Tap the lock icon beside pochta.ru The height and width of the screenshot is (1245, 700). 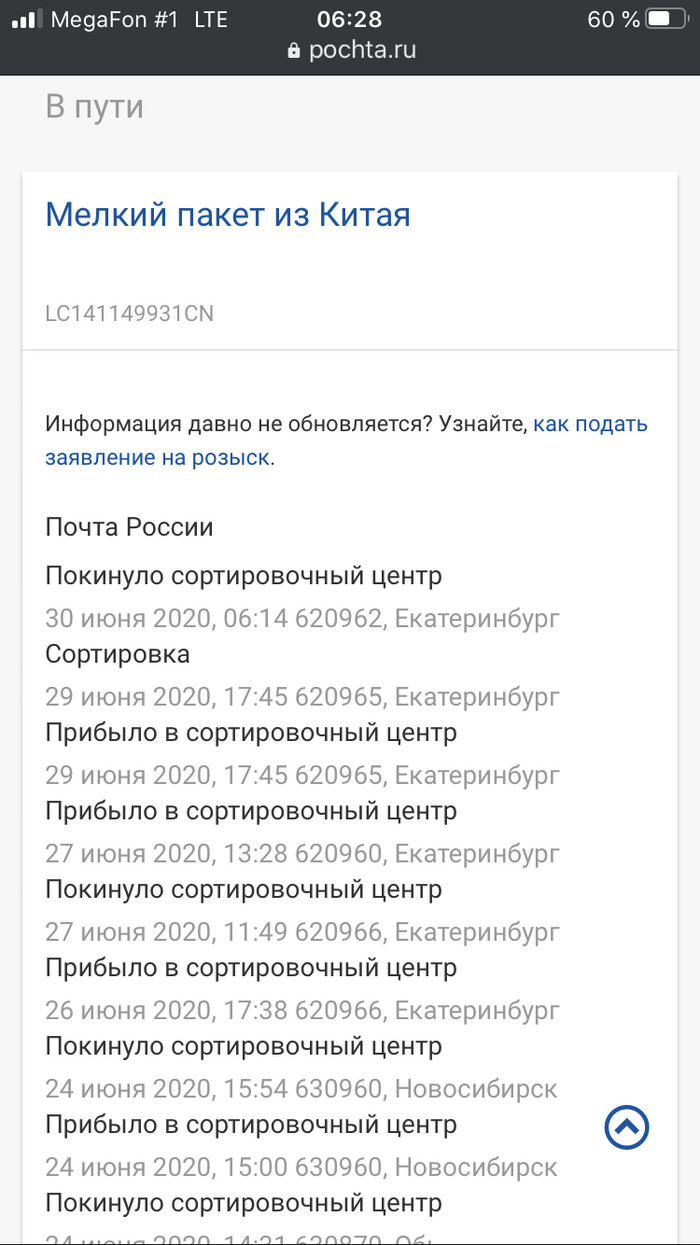(x=293, y=50)
